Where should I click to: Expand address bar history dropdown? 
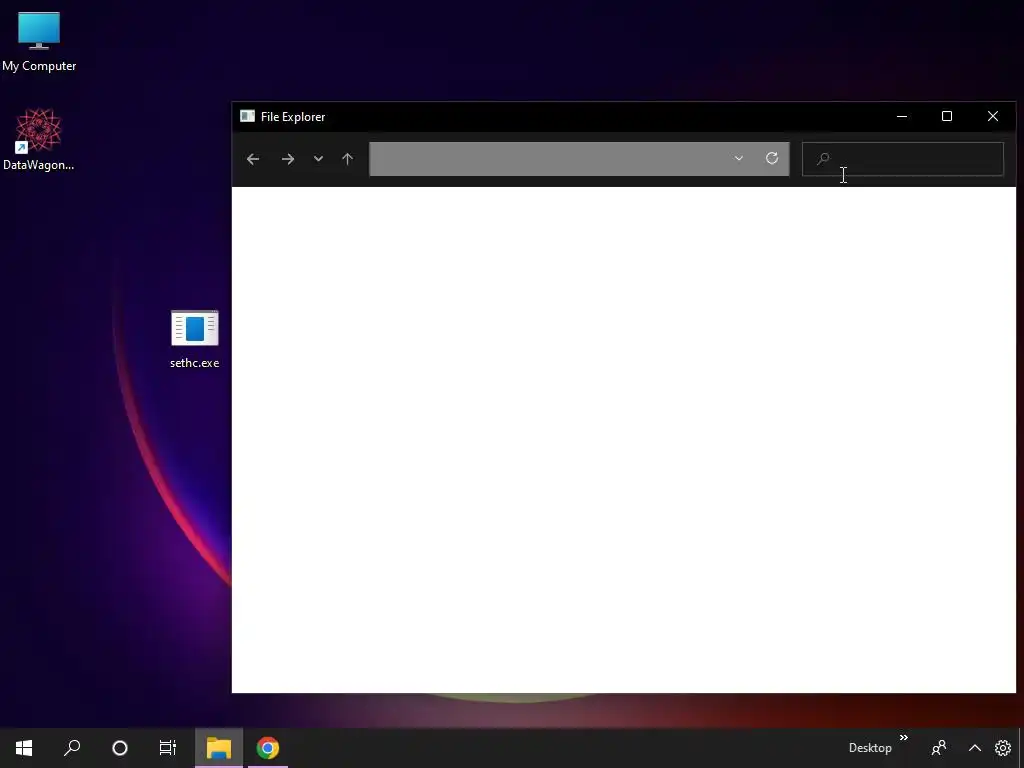point(739,158)
